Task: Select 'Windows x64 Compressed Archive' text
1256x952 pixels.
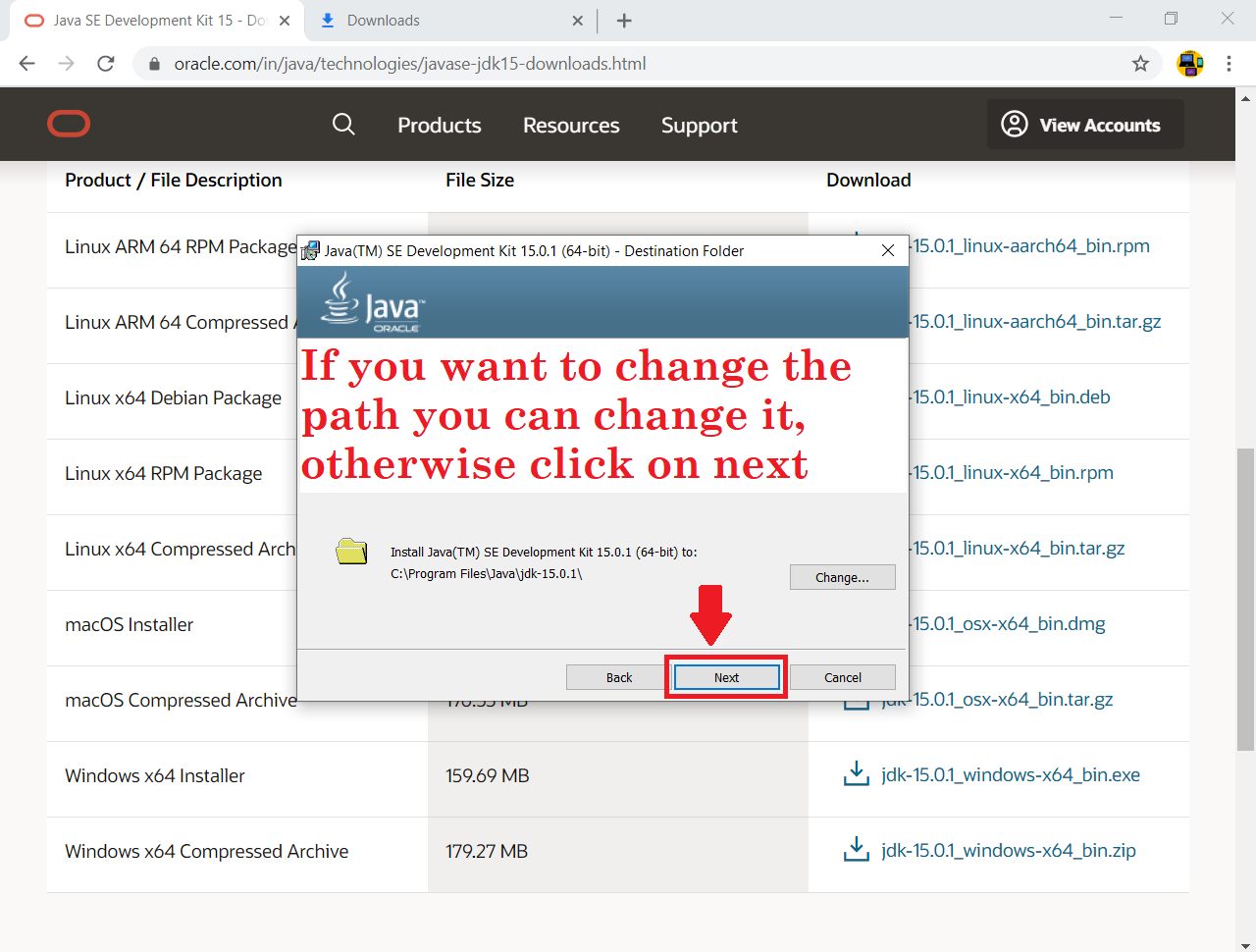Action: (x=207, y=851)
